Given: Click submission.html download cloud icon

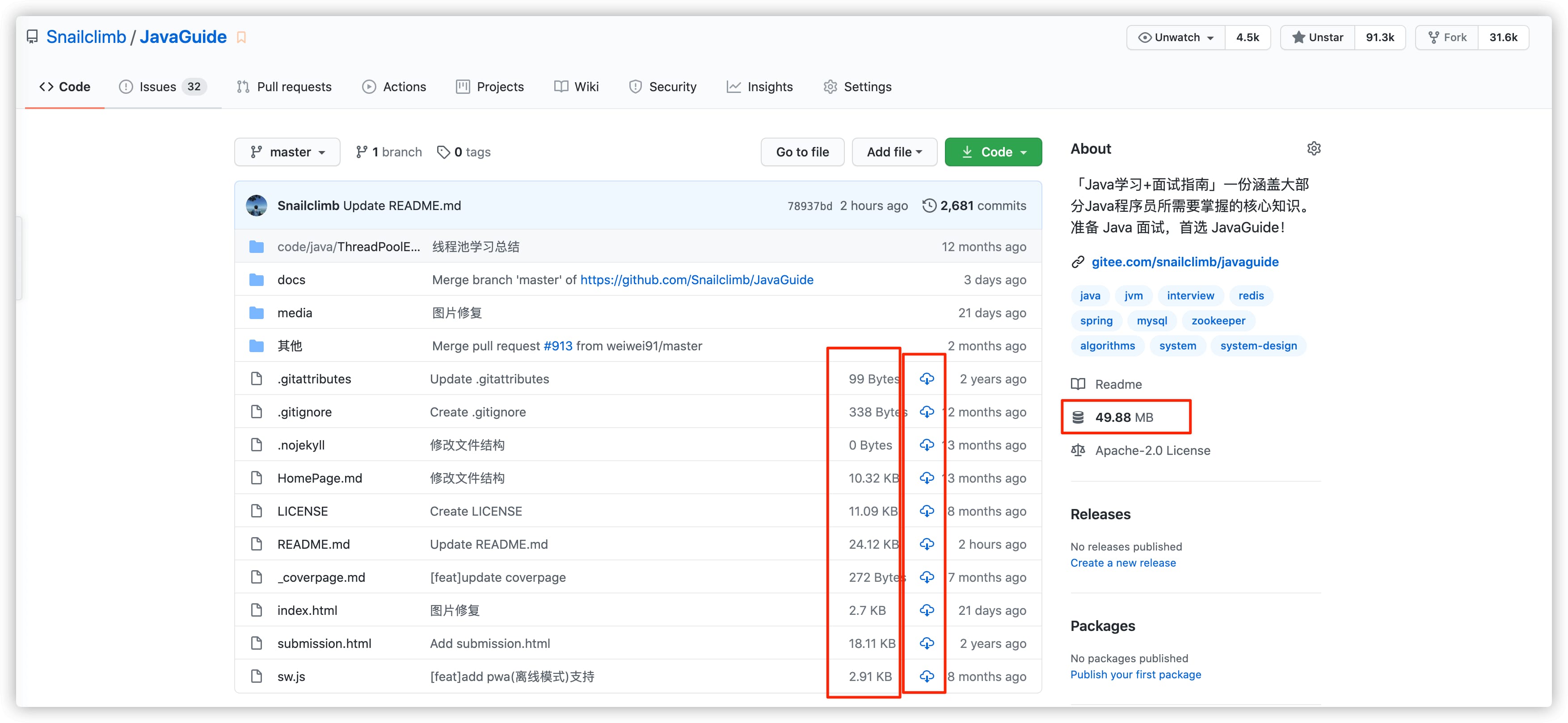Looking at the screenshot, I should click(x=927, y=643).
